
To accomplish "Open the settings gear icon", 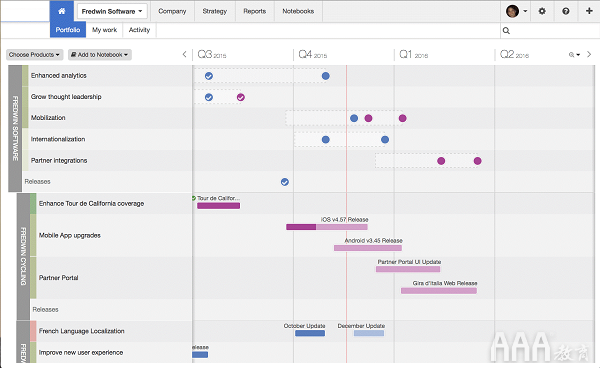I will pyautogui.click(x=542, y=11).
